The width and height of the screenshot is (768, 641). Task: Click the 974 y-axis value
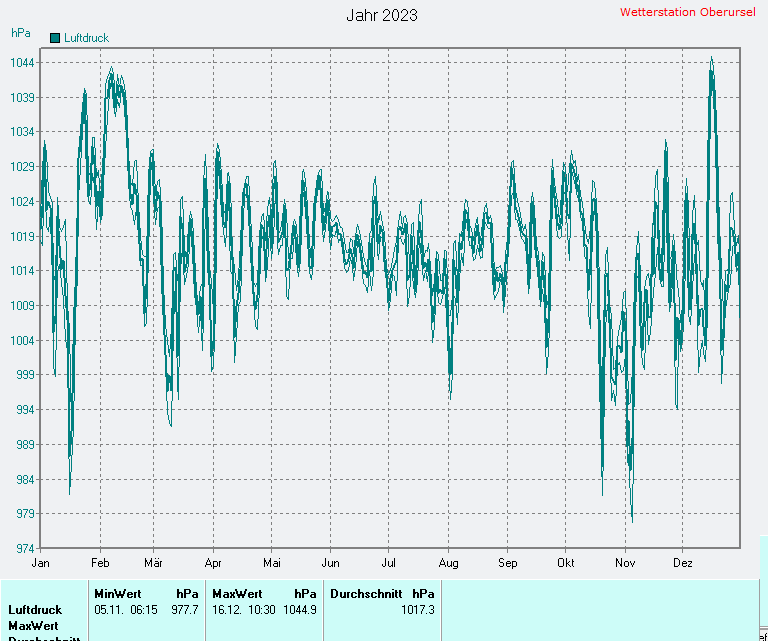click(x=25, y=548)
